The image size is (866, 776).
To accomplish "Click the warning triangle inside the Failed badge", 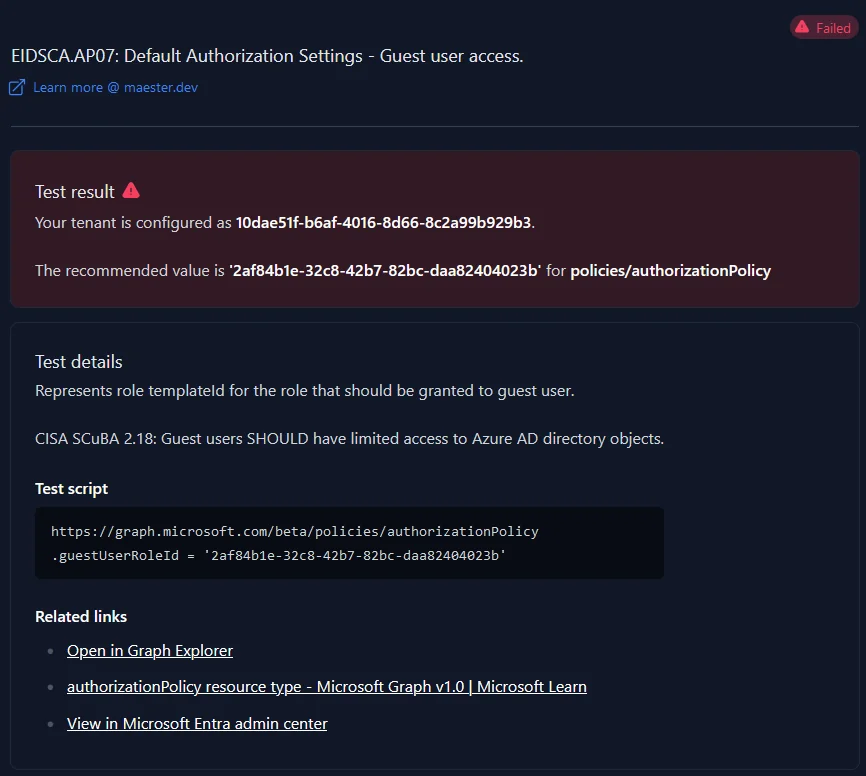I will (800, 27).
